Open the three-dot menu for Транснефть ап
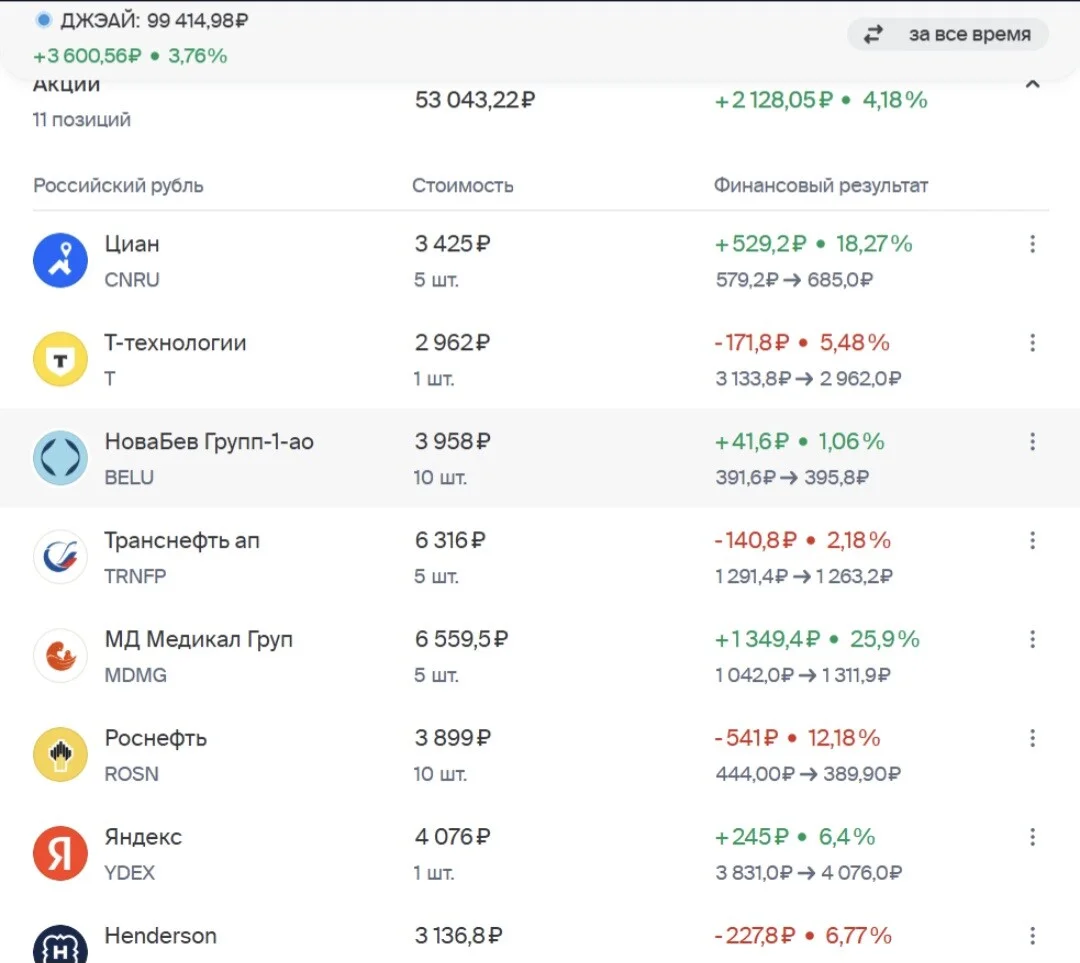This screenshot has width=1080, height=963. click(x=1032, y=541)
